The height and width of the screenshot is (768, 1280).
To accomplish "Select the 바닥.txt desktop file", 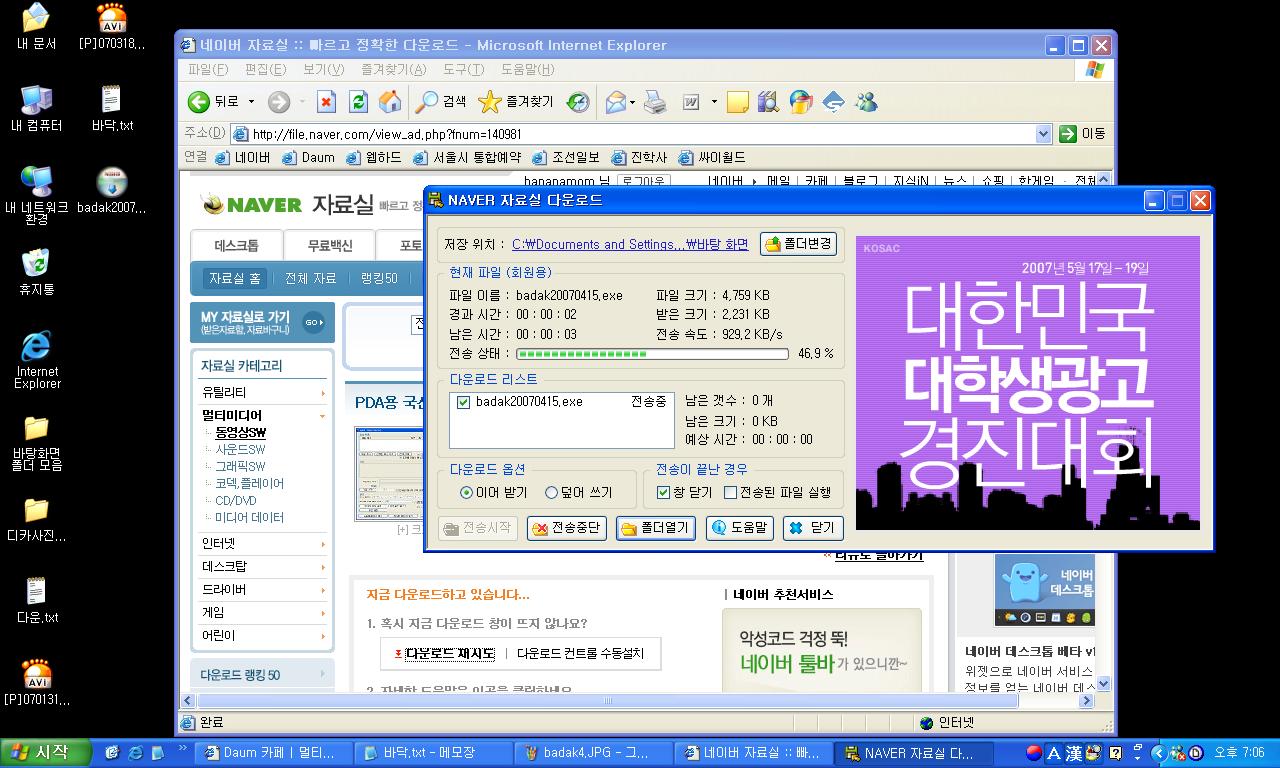I will click(x=112, y=108).
